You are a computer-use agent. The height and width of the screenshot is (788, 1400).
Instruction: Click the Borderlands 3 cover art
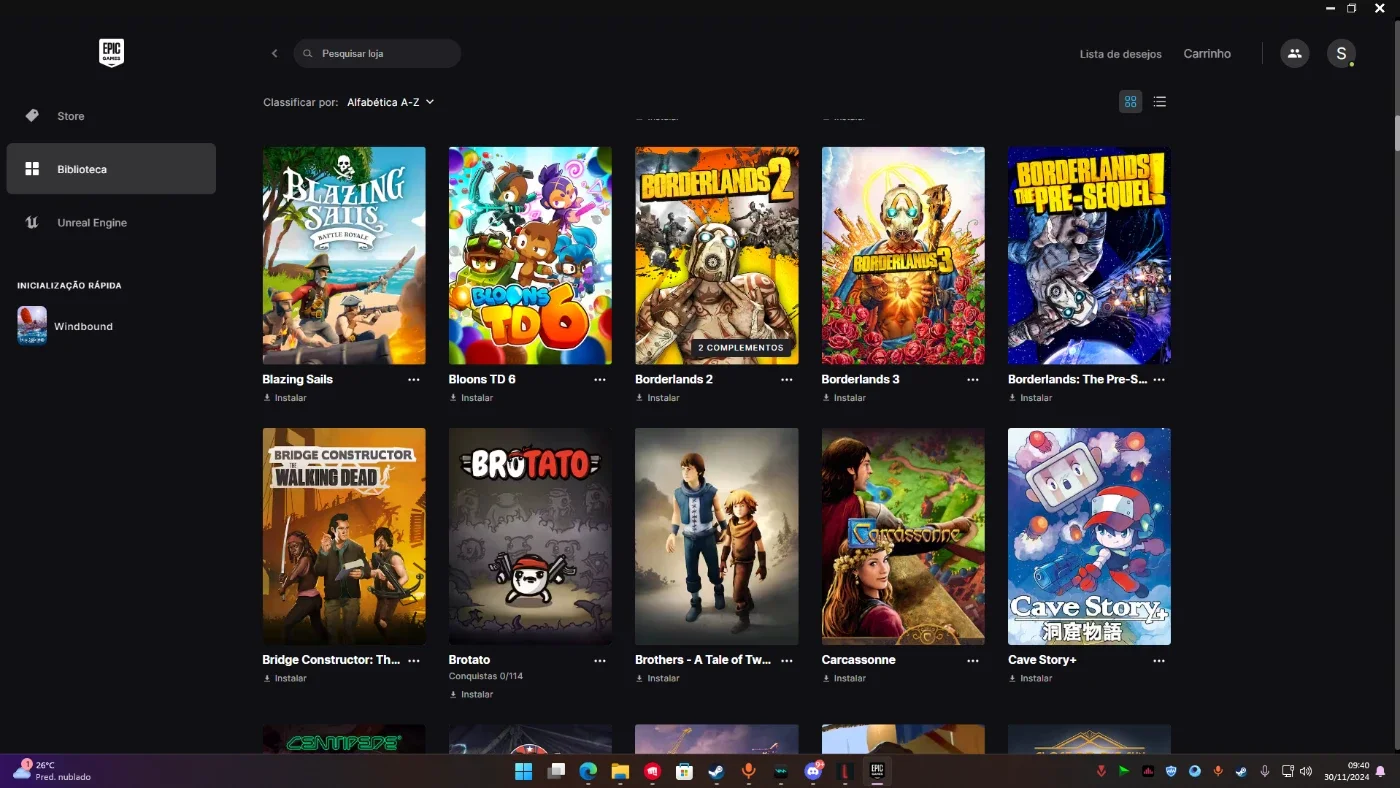pyautogui.click(x=903, y=256)
